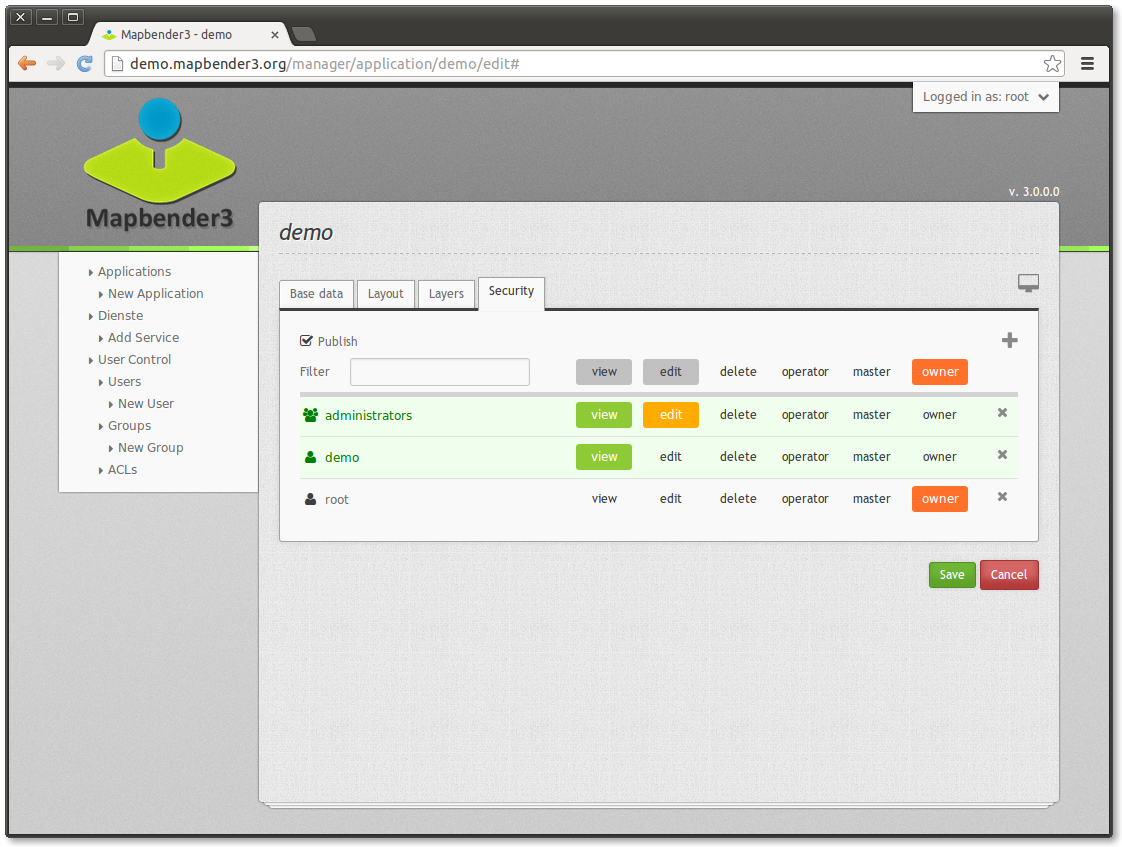Click the monitor preview icon

[x=1028, y=283]
